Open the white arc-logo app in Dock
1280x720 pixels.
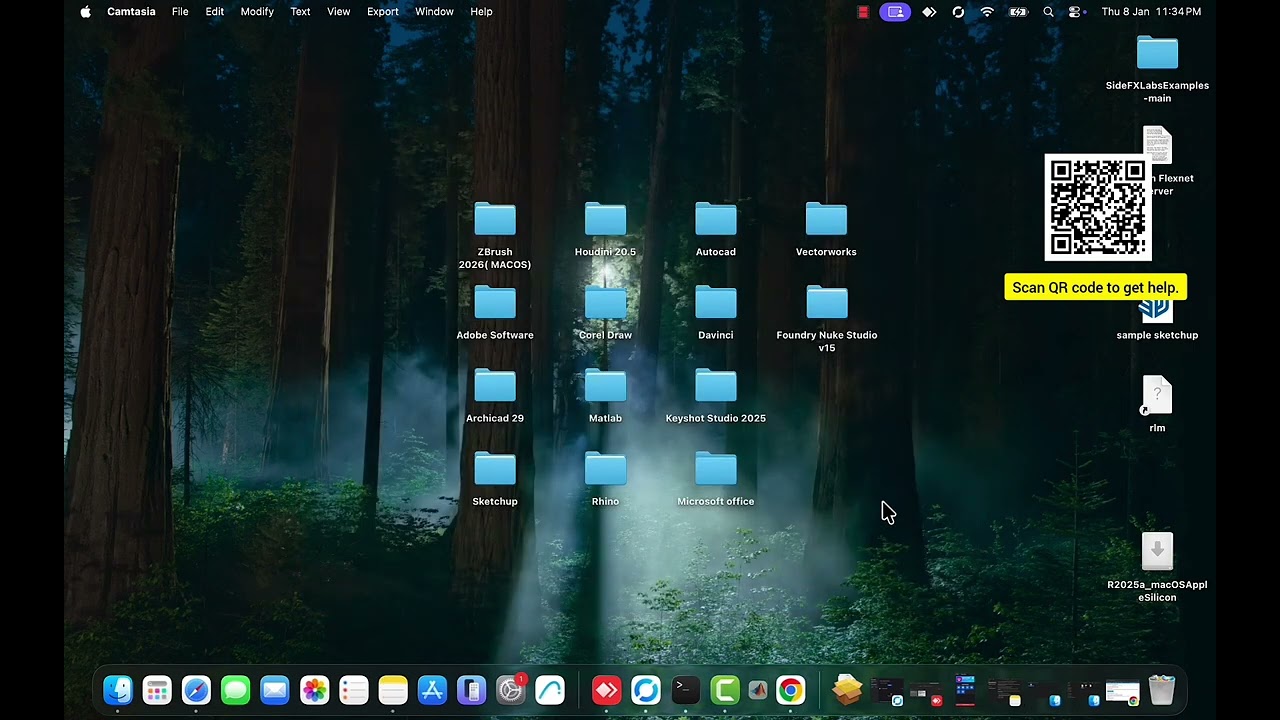[550, 690]
